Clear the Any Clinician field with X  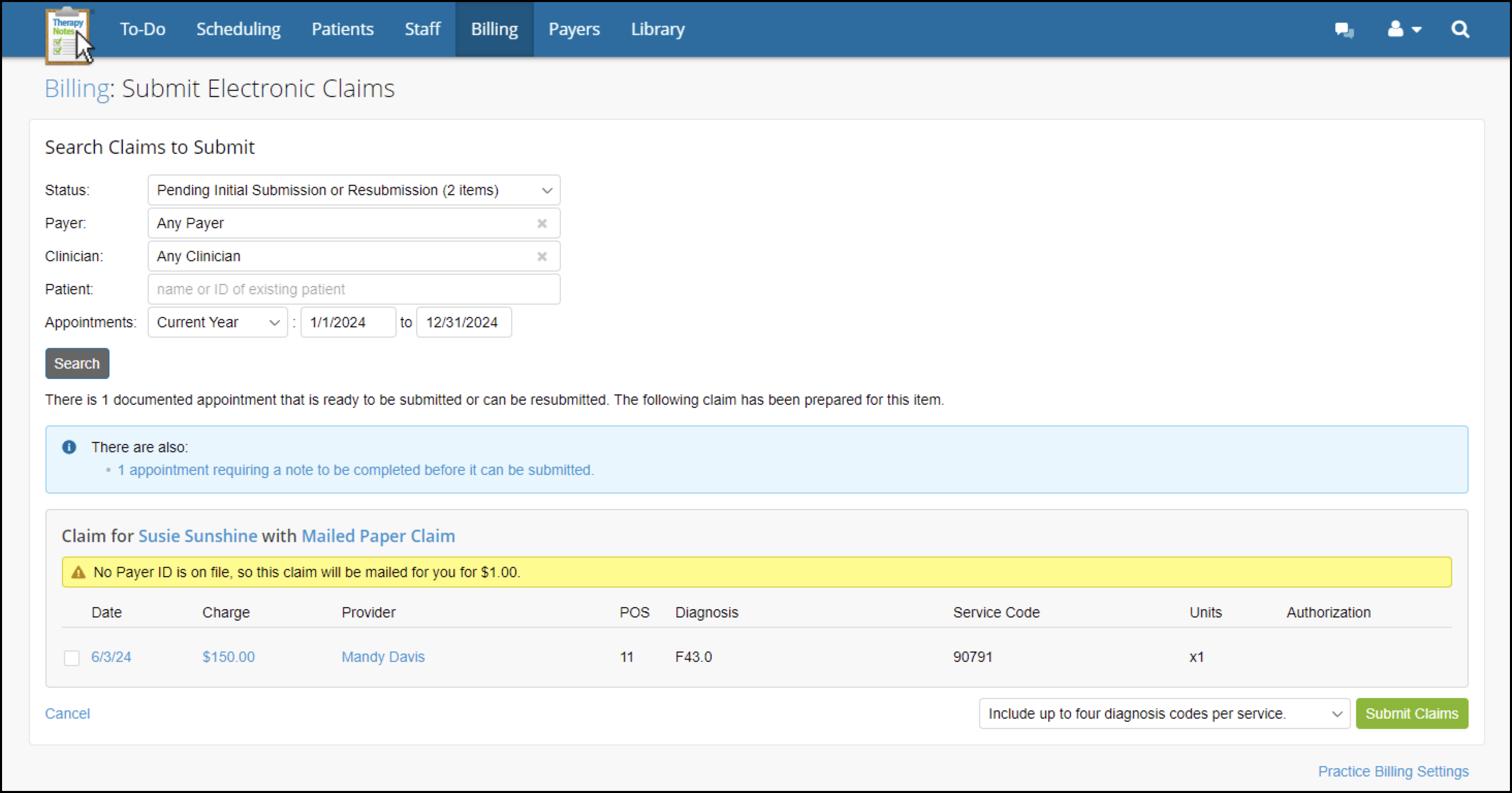(542, 257)
